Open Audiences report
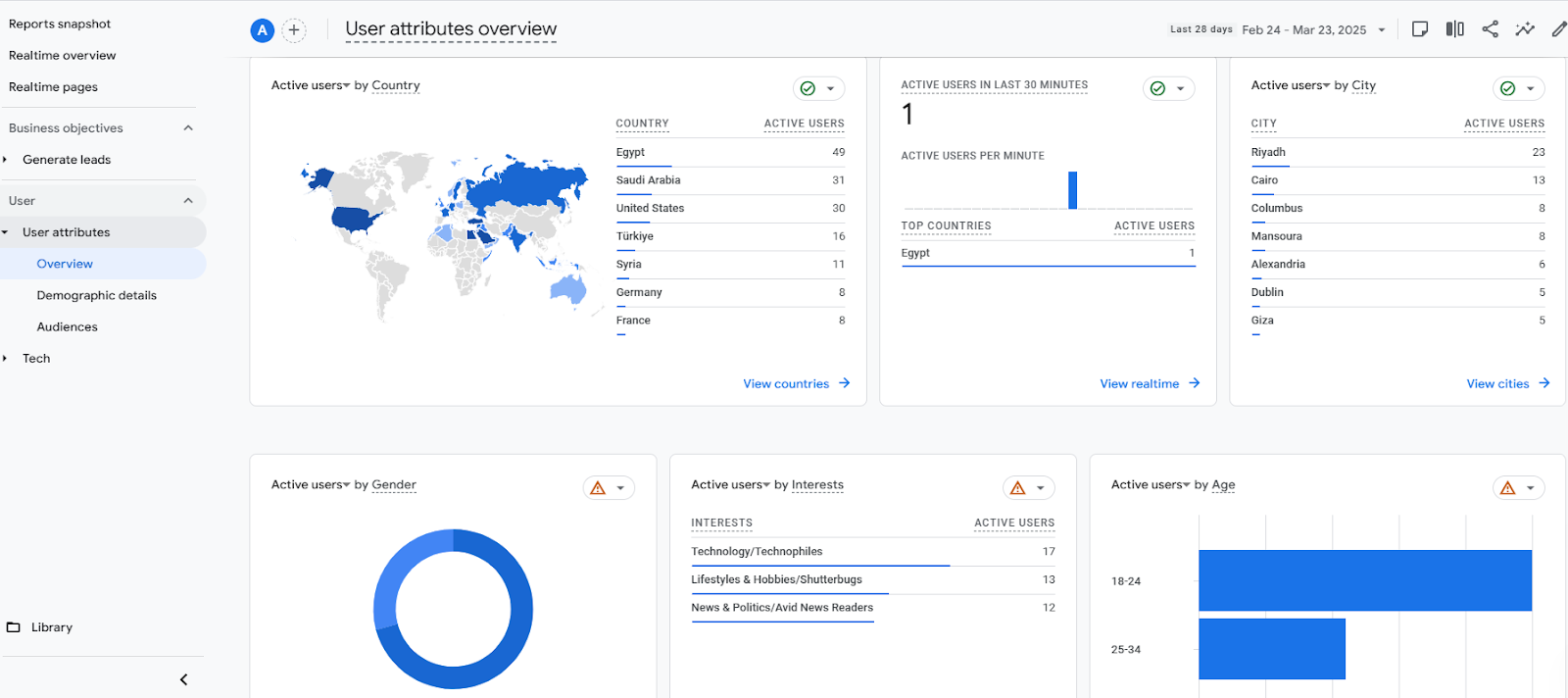This screenshot has width=1568, height=698. [68, 327]
